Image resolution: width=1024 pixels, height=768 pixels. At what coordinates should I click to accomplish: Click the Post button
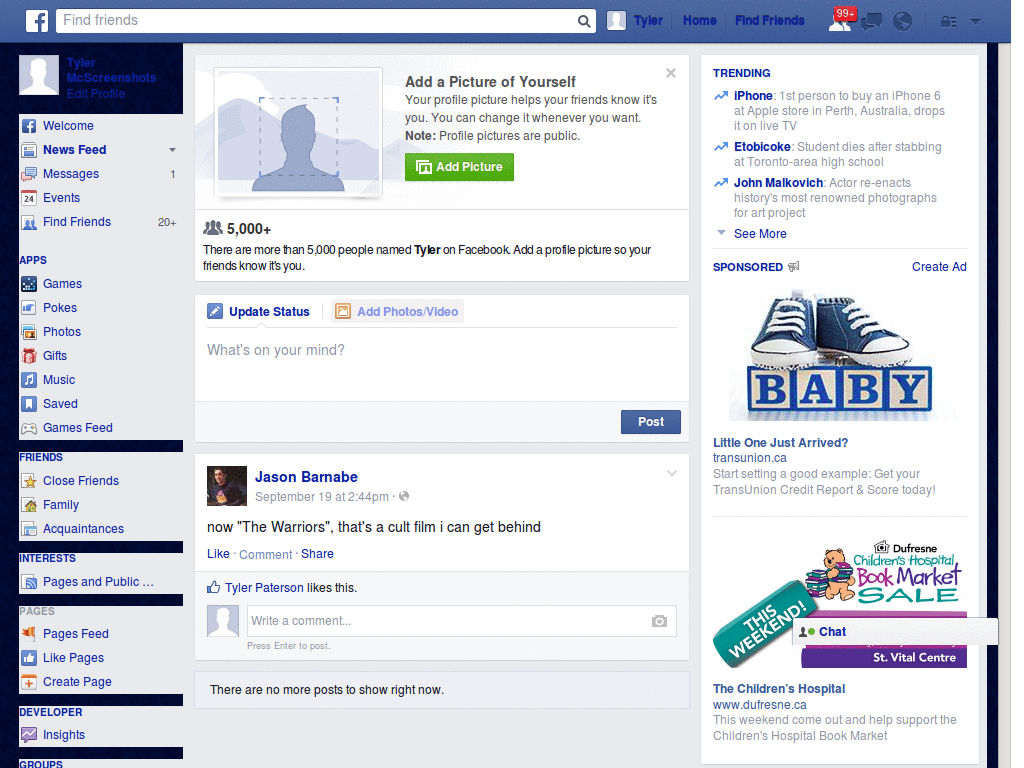click(650, 422)
